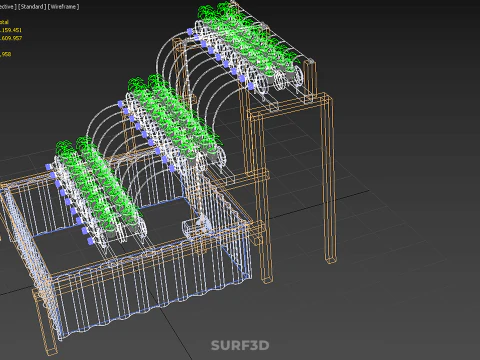Click the yellow Total statistics header
480x360 pixels.
pyautogui.click(x=4, y=22)
